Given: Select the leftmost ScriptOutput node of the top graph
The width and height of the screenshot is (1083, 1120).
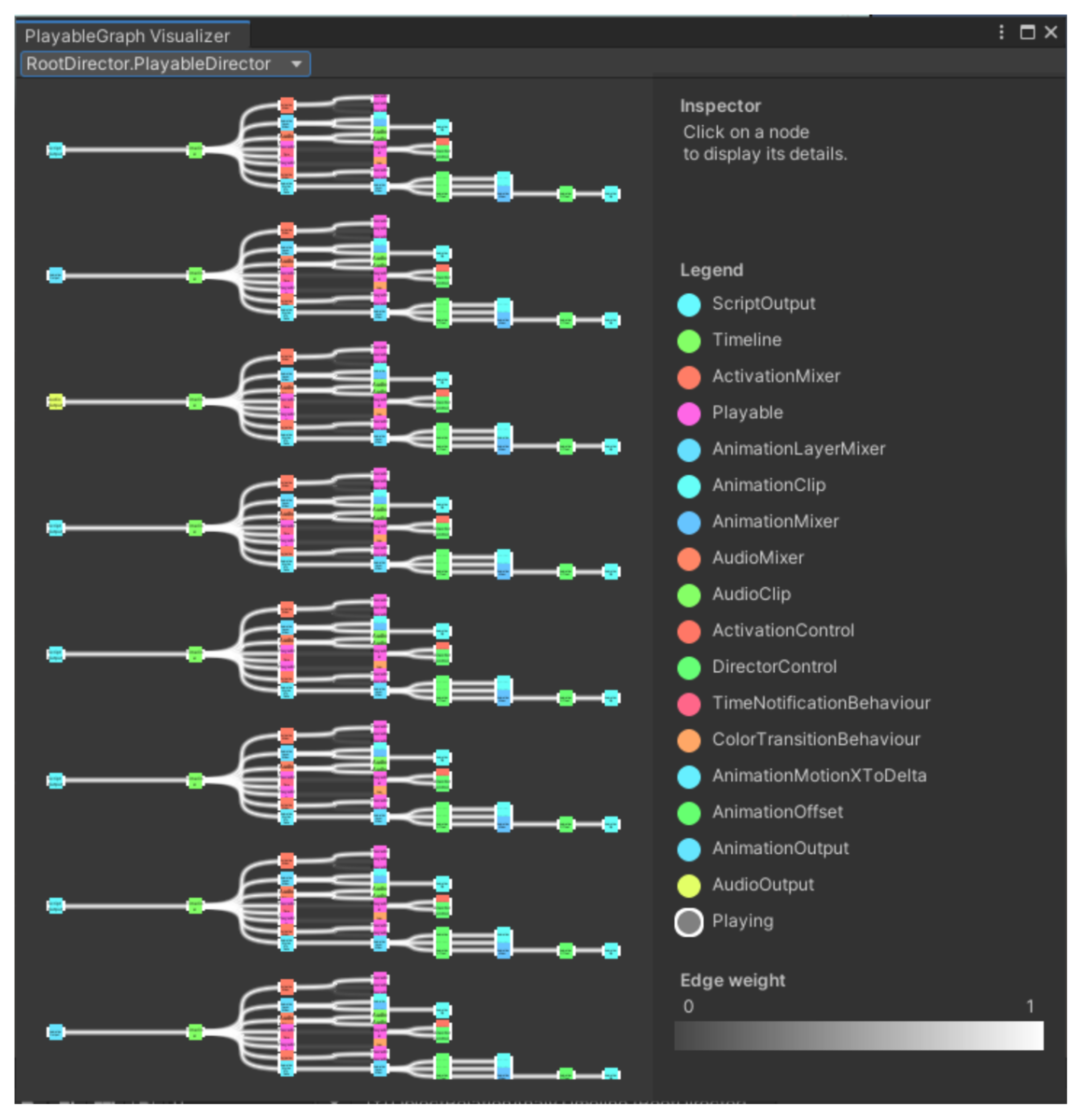Looking at the screenshot, I should pyautogui.click(x=55, y=150).
